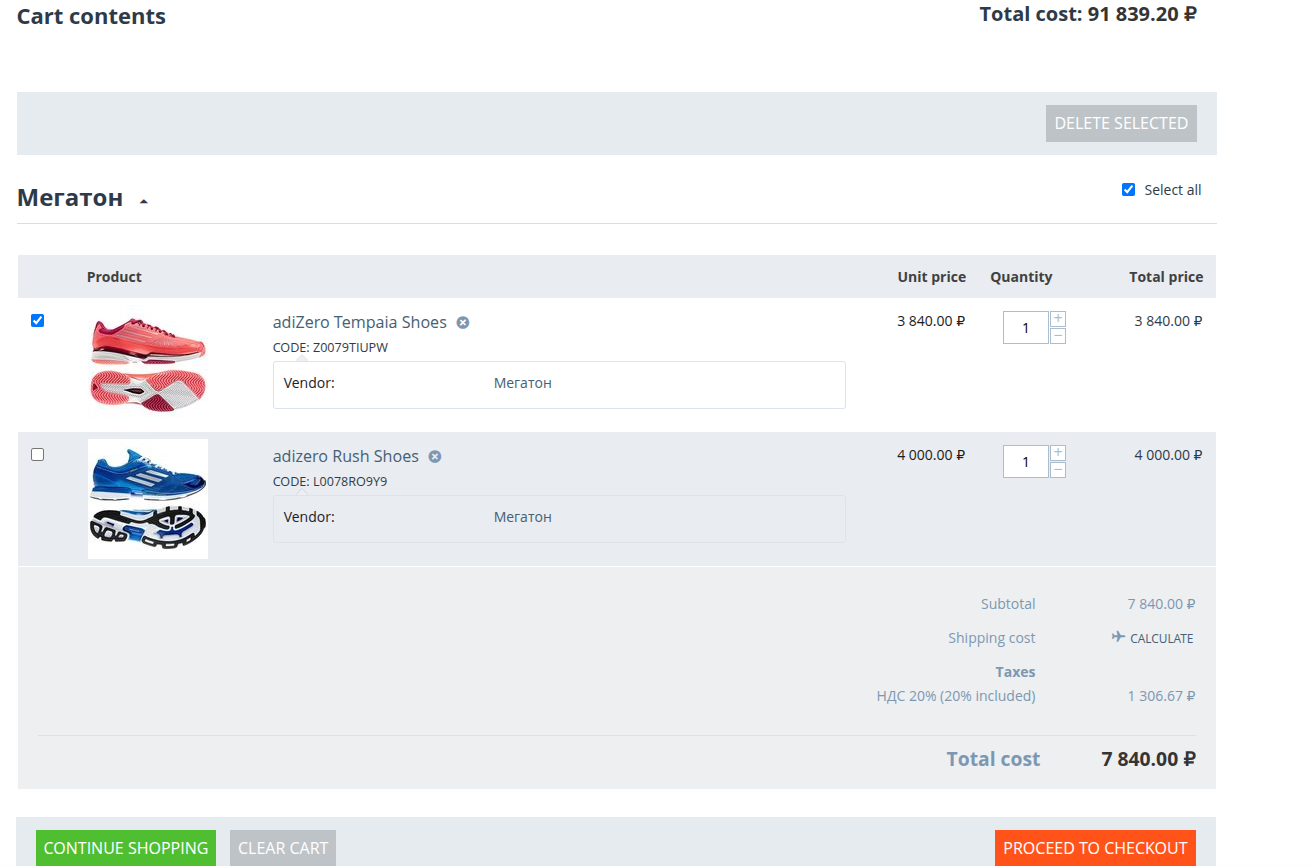Increase quantity of adiZero Tempaia Shoes
1311x866 pixels.
pos(1058,319)
